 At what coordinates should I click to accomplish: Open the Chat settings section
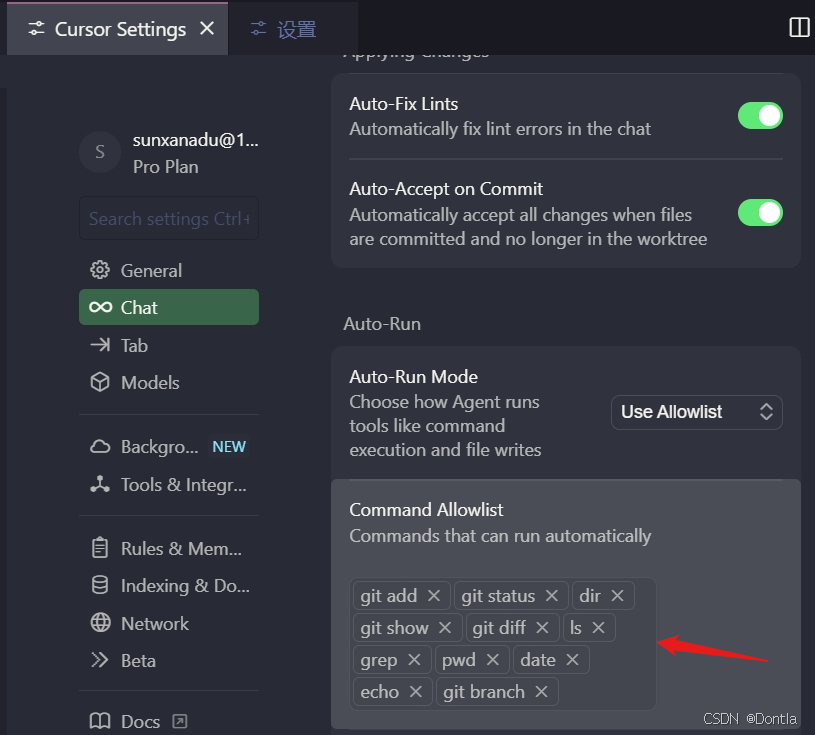click(x=169, y=307)
